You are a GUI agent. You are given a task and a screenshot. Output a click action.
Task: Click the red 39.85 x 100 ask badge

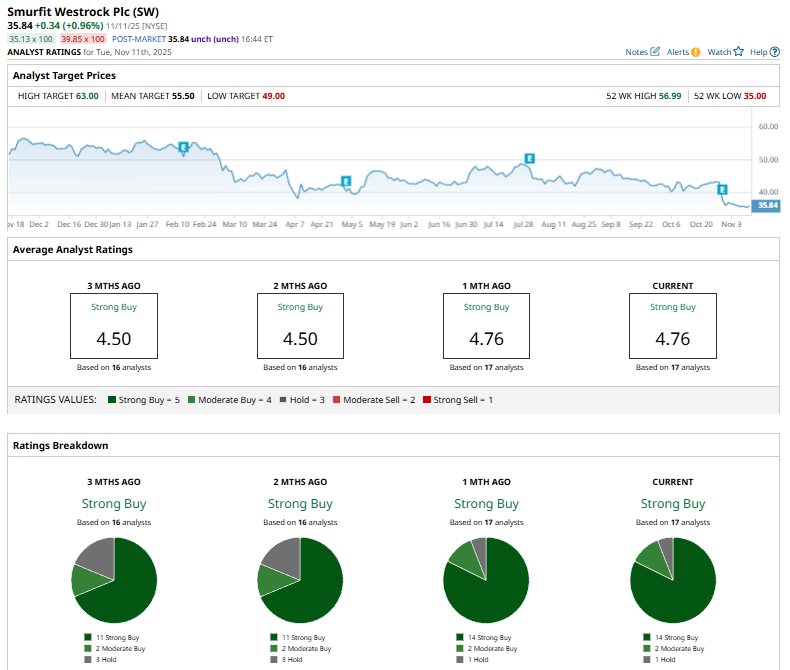coord(81,38)
